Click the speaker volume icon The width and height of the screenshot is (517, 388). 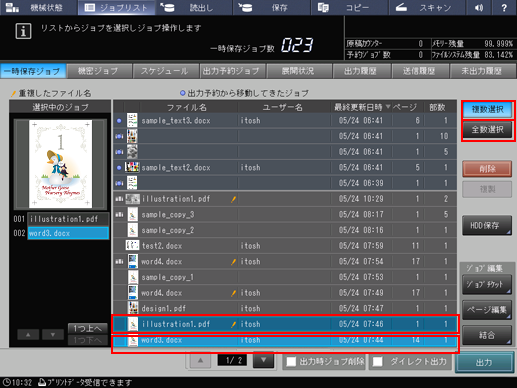coord(479,7)
